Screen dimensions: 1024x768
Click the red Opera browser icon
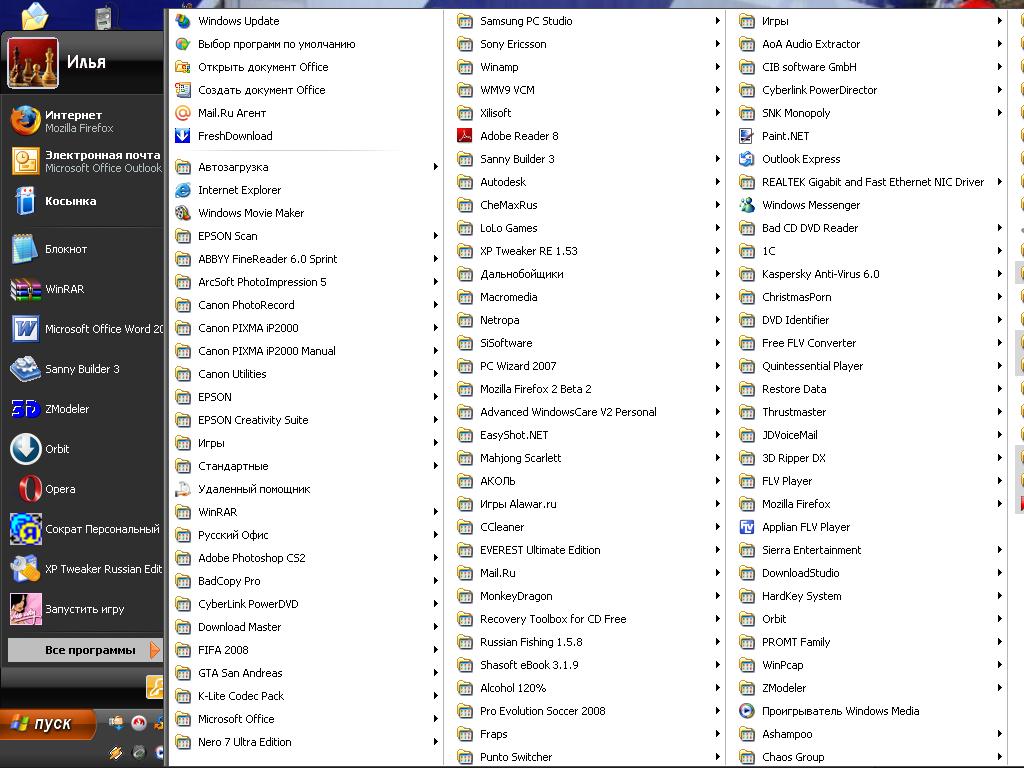[29, 488]
